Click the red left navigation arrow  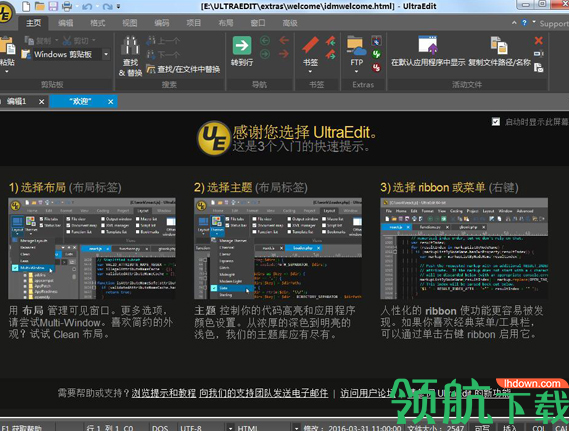tap(284, 40)
